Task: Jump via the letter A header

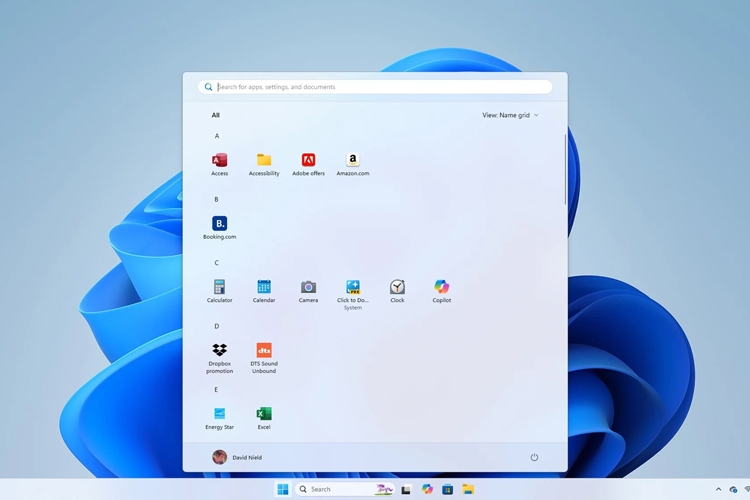Action: [x=217, y=136]
